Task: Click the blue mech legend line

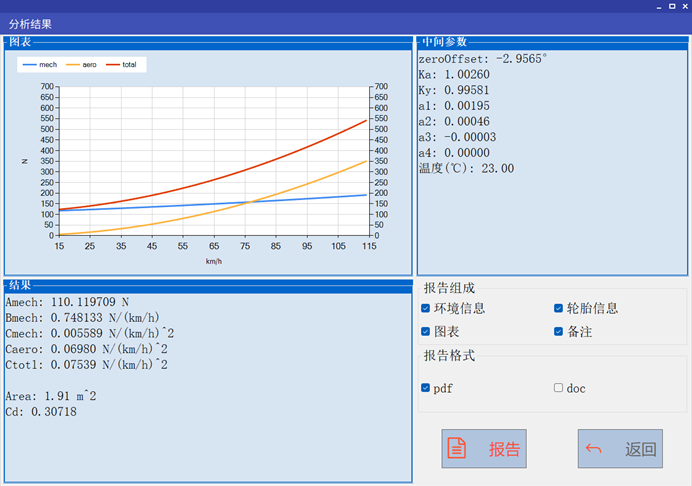Action: tap(29, 64)
